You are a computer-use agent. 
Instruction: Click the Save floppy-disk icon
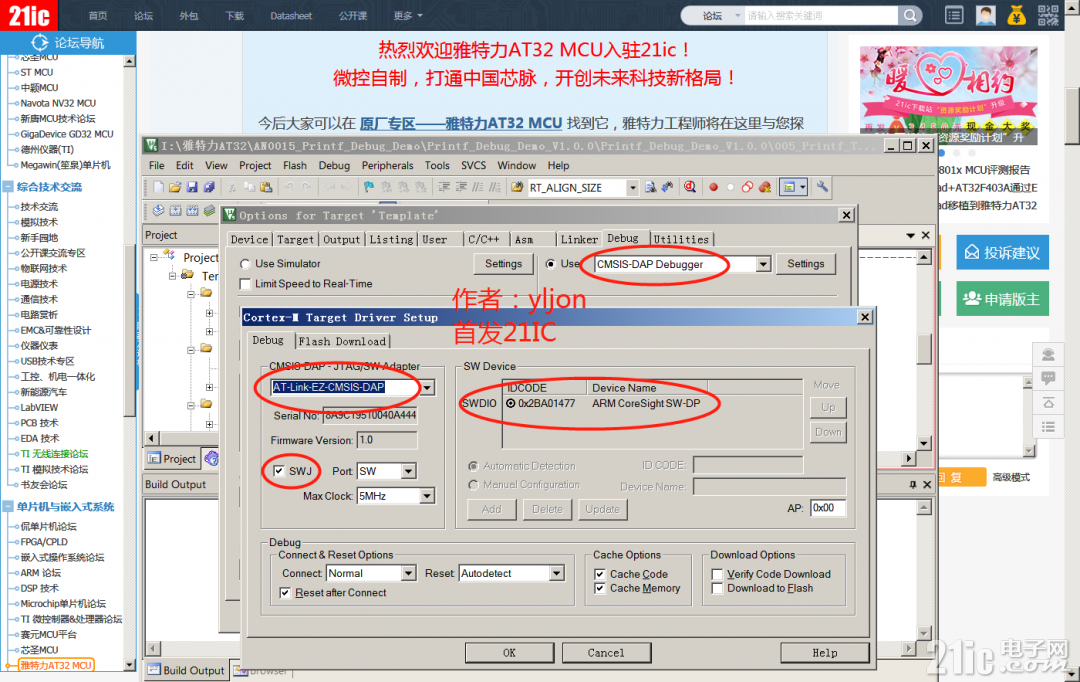(192, 187)
